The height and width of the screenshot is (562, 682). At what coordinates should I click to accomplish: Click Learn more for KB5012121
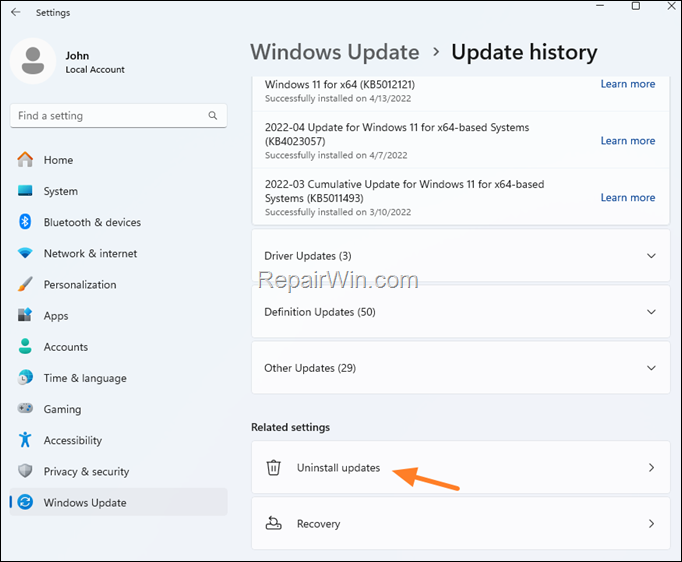(x=628, y=84)
